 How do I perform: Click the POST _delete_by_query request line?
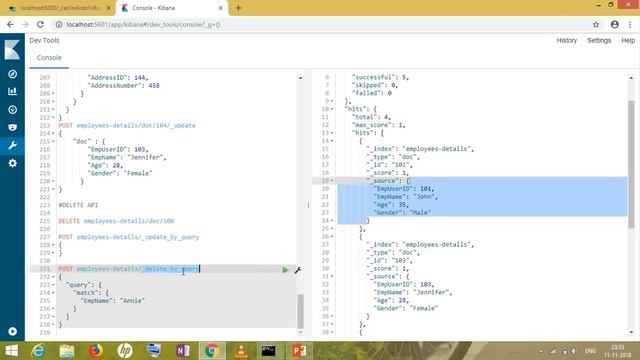coord(129,269)
